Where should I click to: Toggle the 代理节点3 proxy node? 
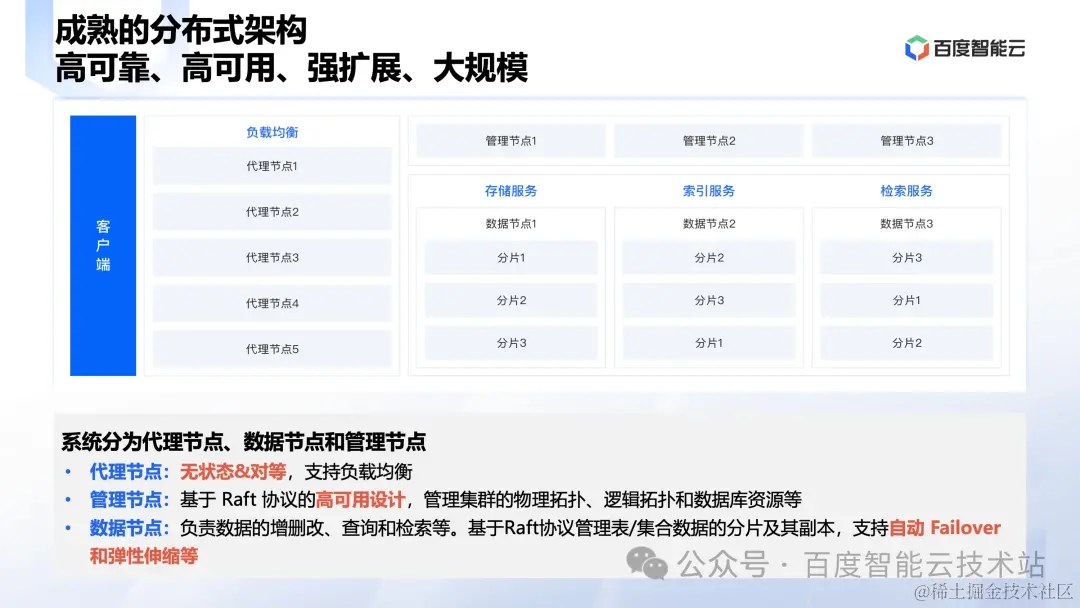[271, 257]
